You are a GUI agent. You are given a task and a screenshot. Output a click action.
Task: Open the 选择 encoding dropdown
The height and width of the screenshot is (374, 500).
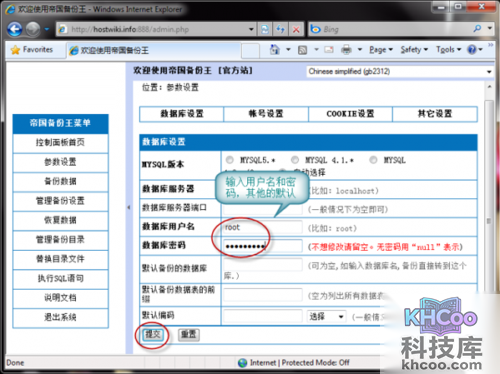tap(326, 316)
